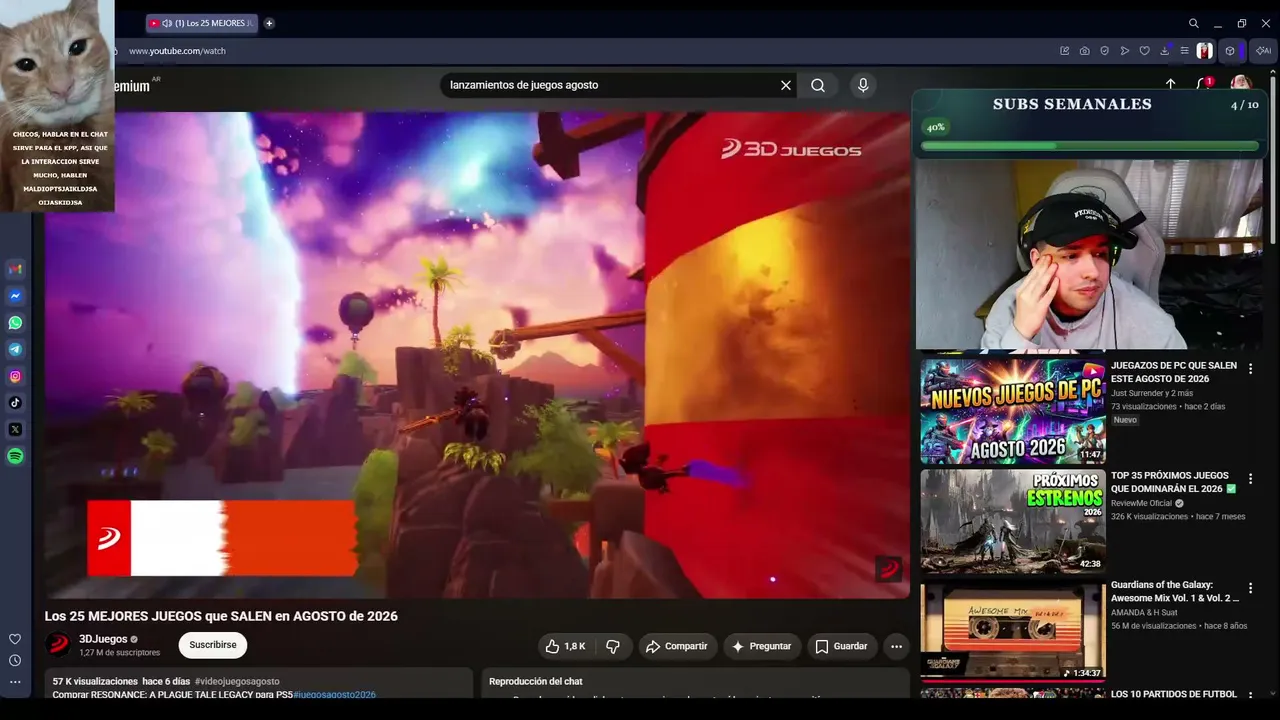The image size is (1280, 720).
Task: Click the send/flow arrow icon in toolbar
Action: tap(1125, 51)
